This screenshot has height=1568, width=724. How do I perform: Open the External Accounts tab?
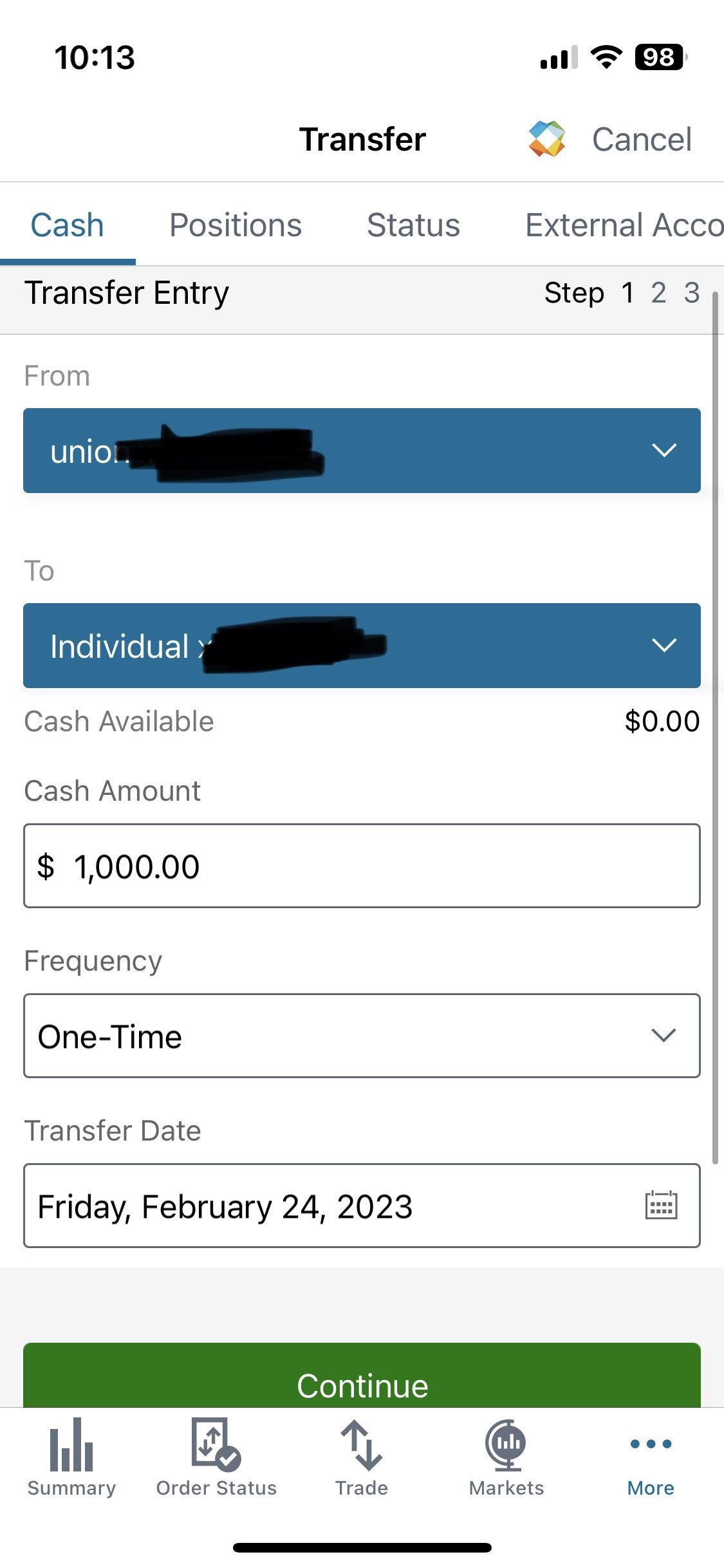623,225
